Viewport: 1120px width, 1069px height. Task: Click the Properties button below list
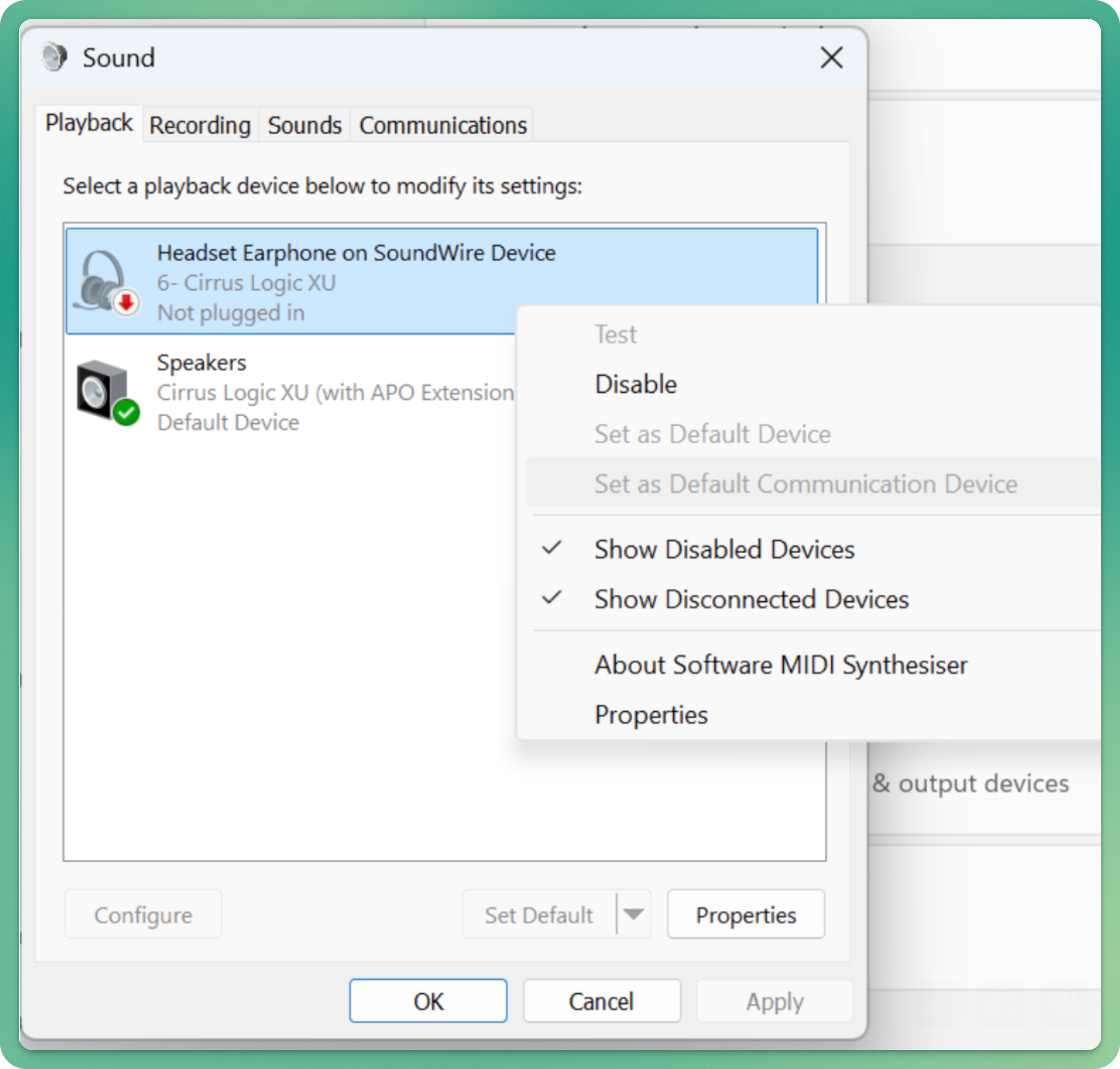click(x=745, y=915)
